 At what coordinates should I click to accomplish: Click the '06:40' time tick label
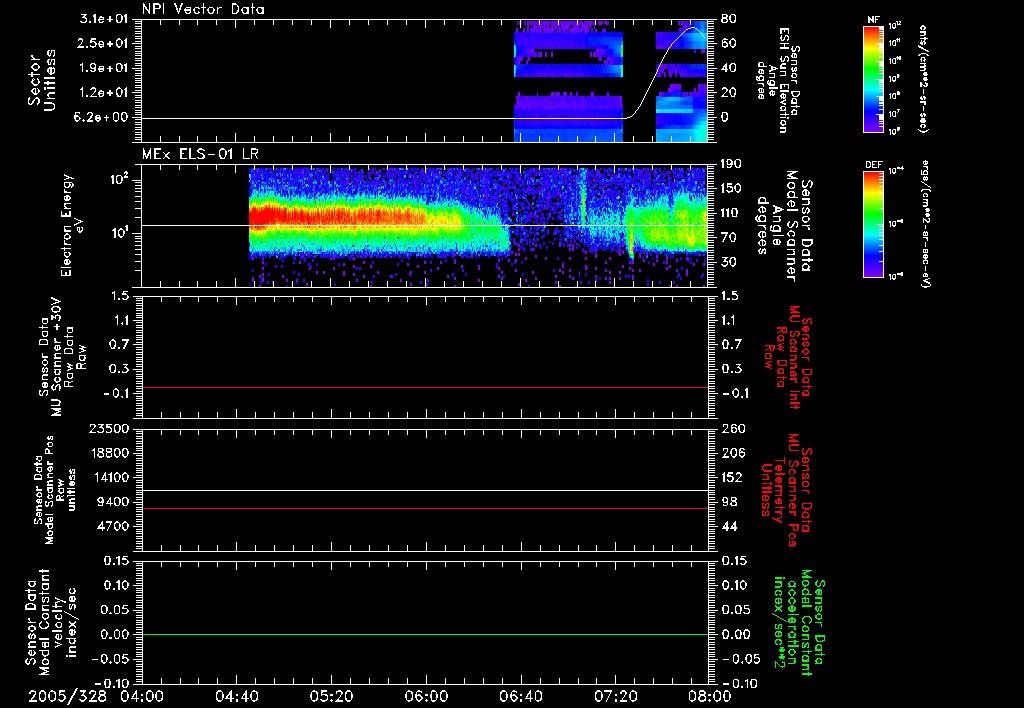pos(520,696)
